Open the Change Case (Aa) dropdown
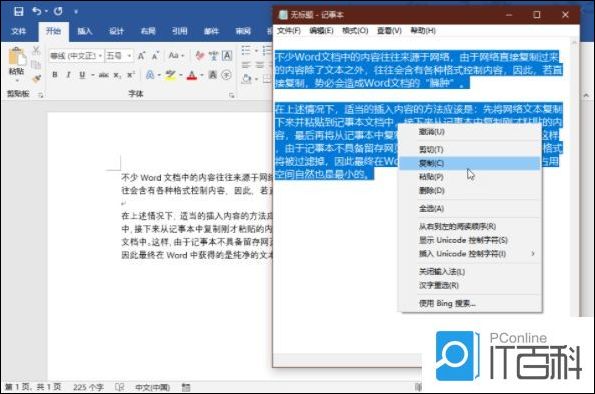The image size is (595, 394). tap(176, 56)
